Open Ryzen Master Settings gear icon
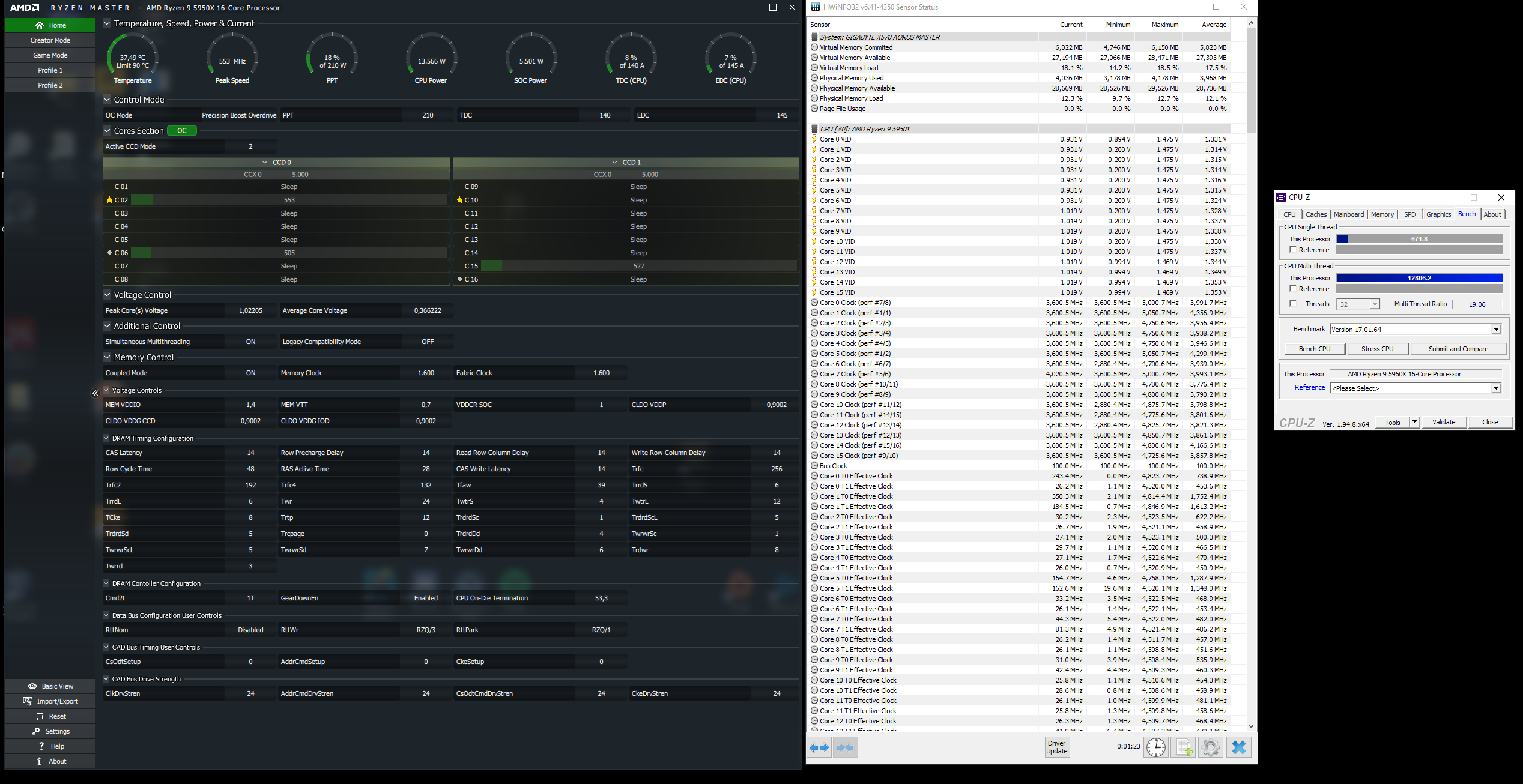 [36, 731]
